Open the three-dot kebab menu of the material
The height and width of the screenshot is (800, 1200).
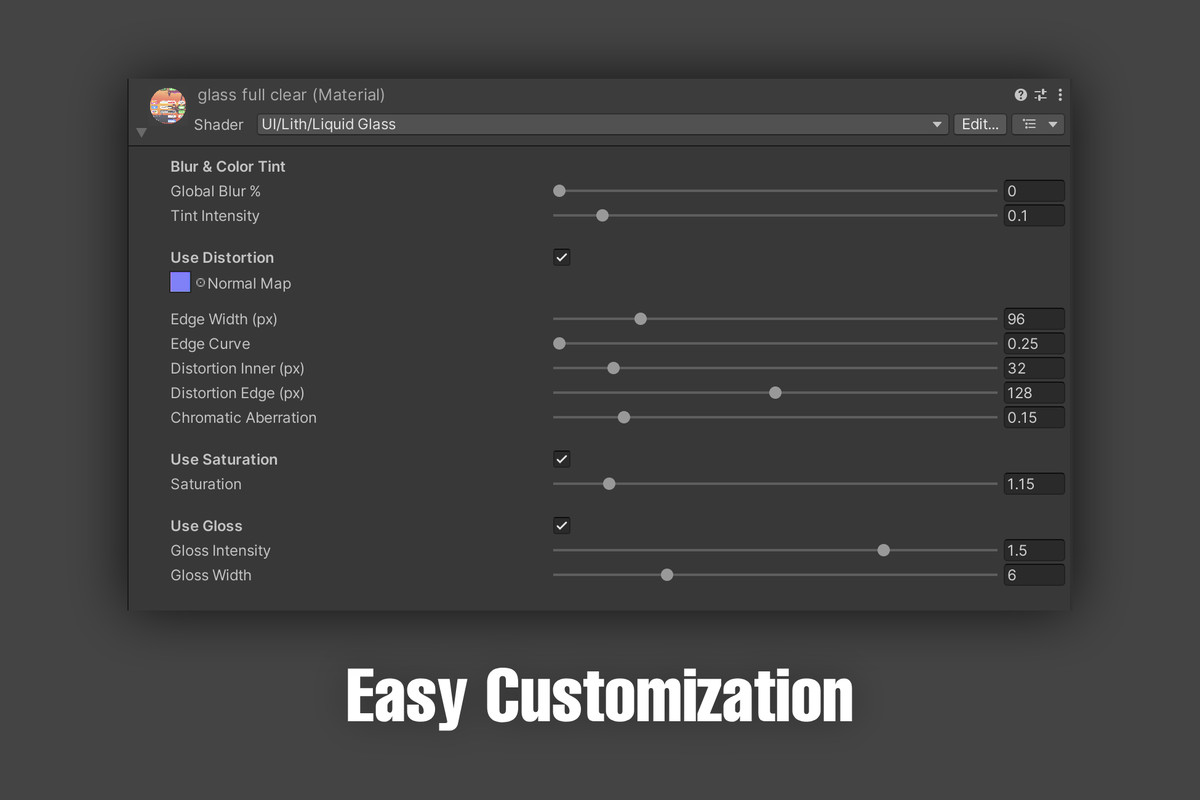(x=1060, y=94)
